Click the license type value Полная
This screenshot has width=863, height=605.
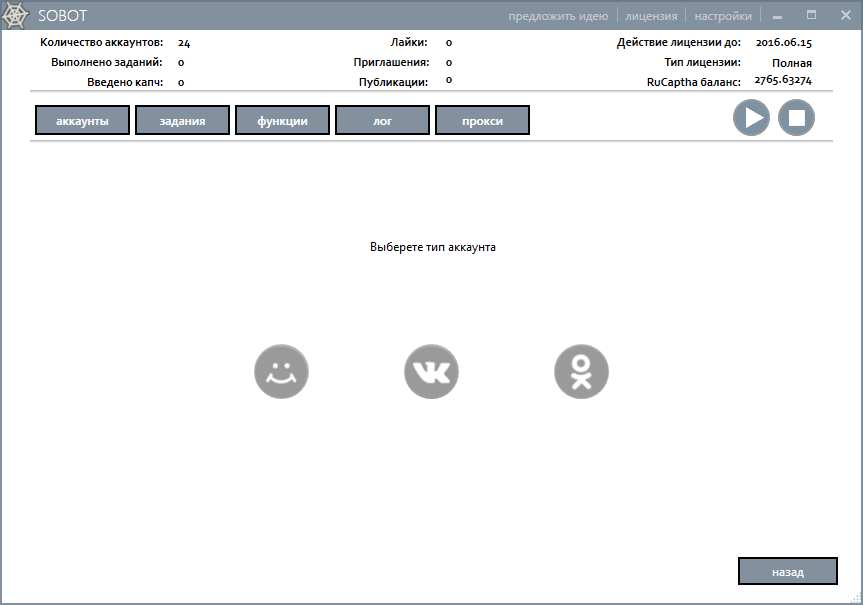coord(791,63)
